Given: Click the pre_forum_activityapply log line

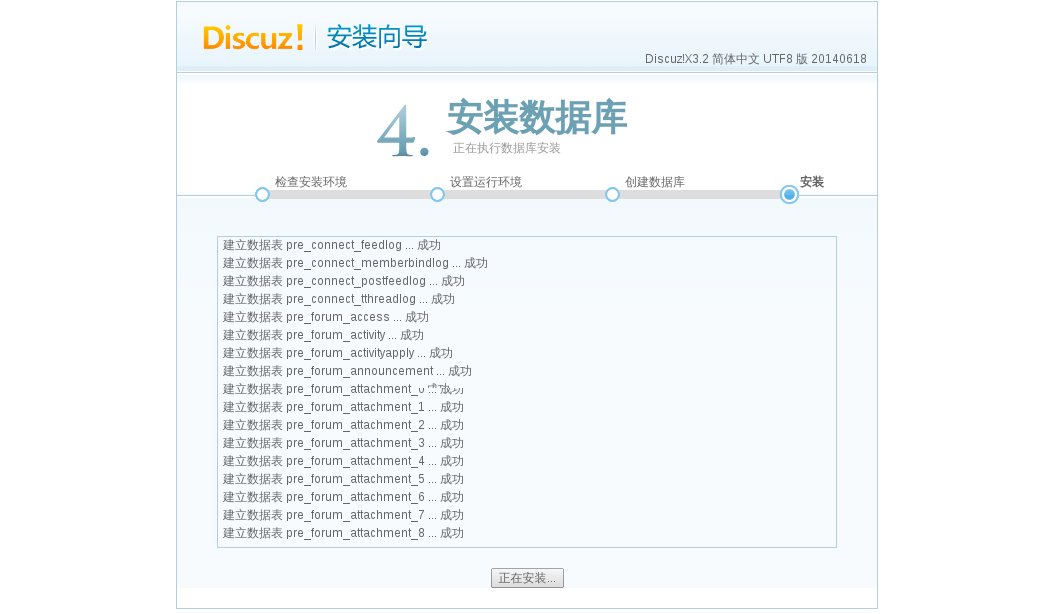Looking at the screenshot, I should 337,353.
